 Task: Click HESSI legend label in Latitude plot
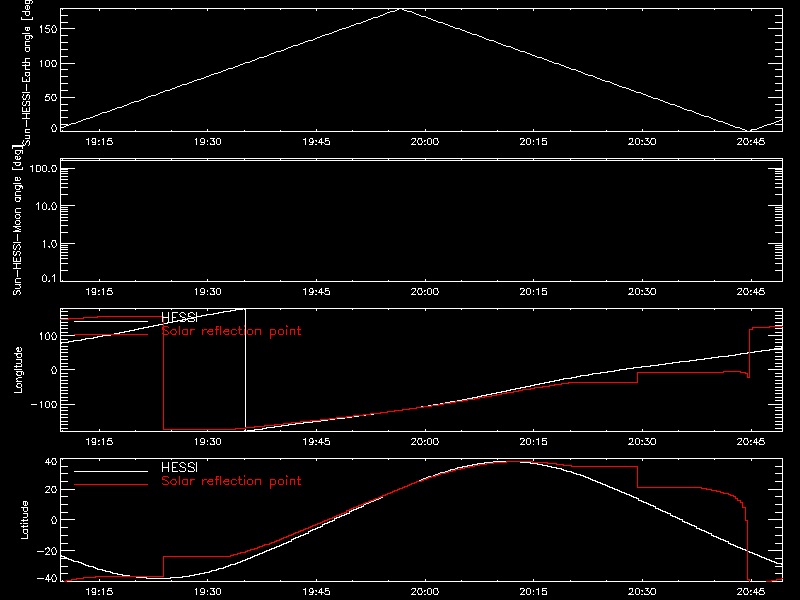point(179,467)
